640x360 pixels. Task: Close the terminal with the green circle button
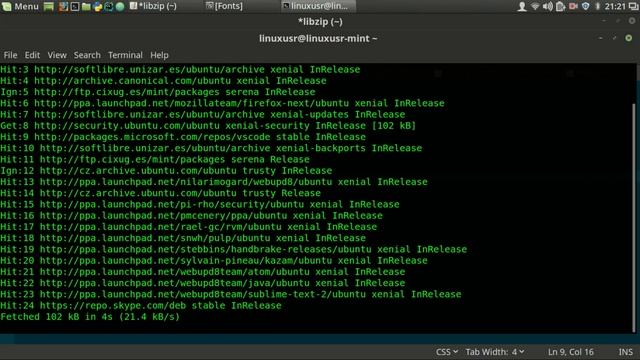click(x=629, y=38)
